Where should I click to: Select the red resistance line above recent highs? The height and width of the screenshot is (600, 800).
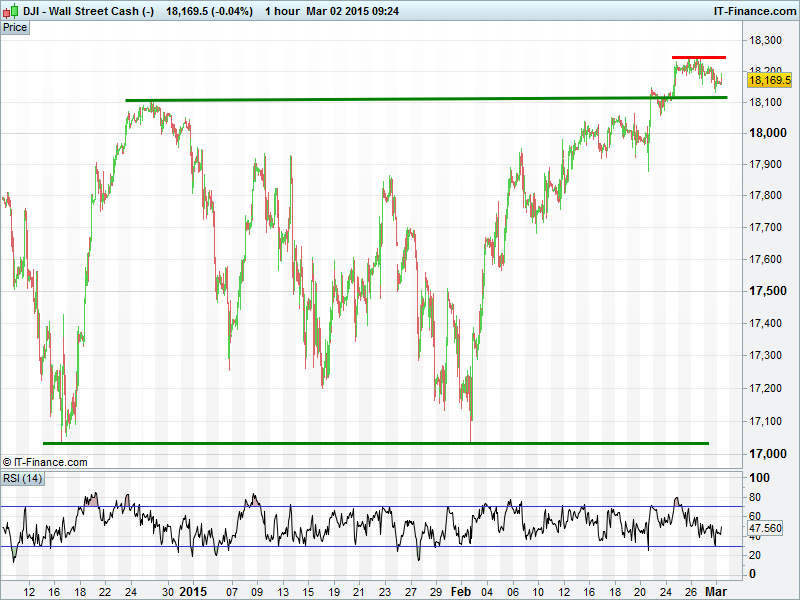698,58
